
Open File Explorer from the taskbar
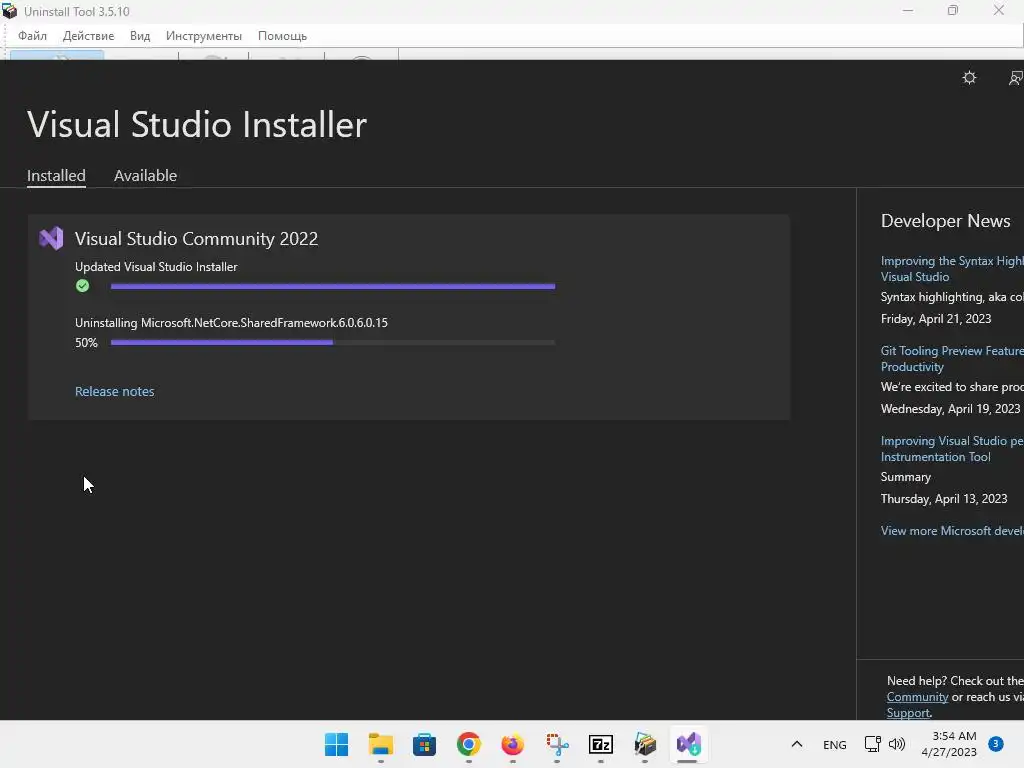click(381, 744)
